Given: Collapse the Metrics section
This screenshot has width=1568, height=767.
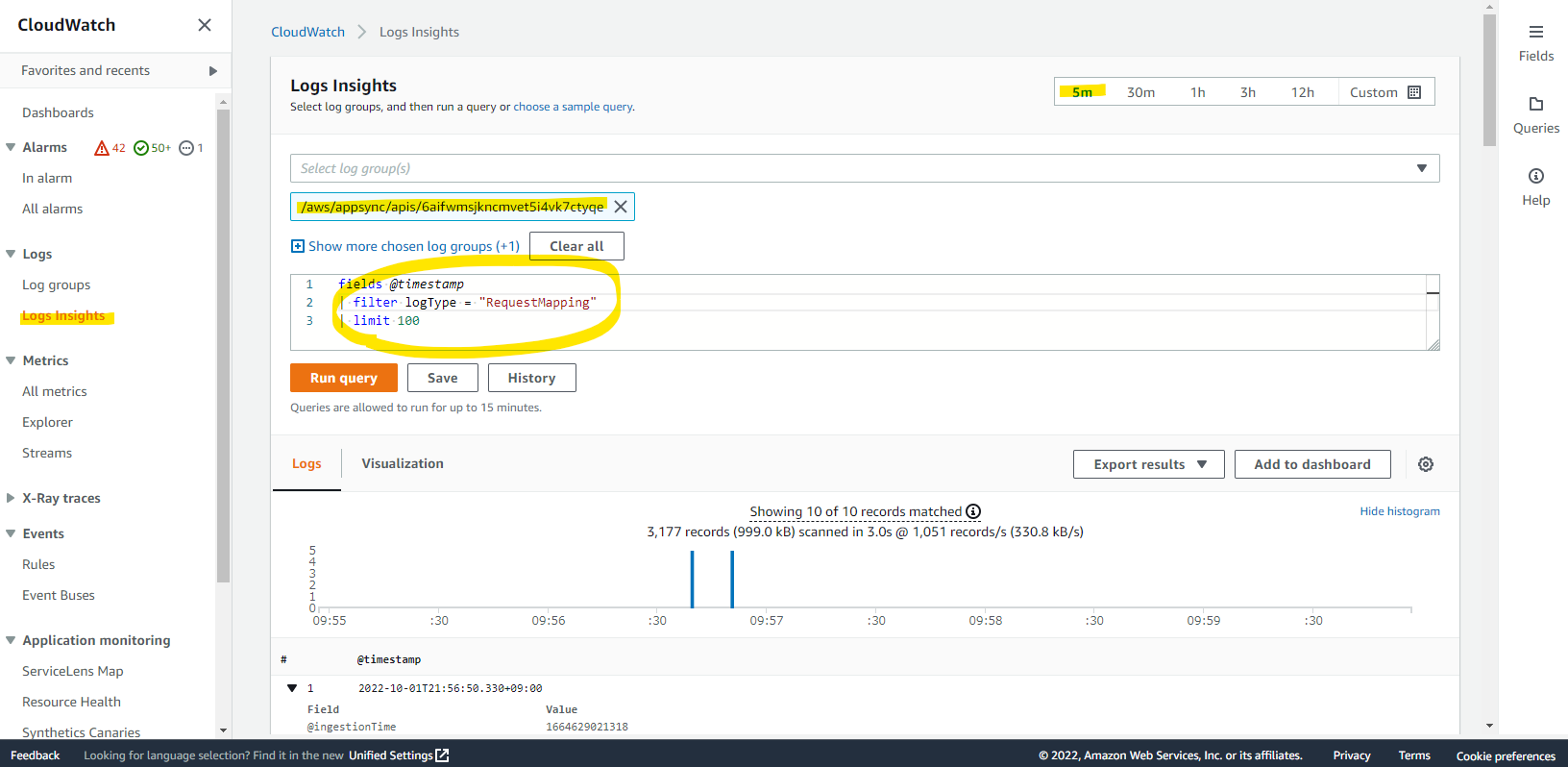Looking at the screenshot, I should click(x=11, y=360).
